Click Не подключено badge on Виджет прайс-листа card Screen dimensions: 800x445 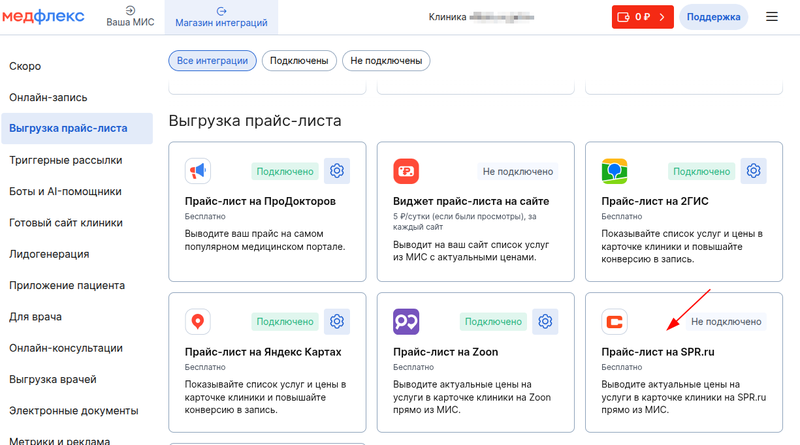click(518, 171)
